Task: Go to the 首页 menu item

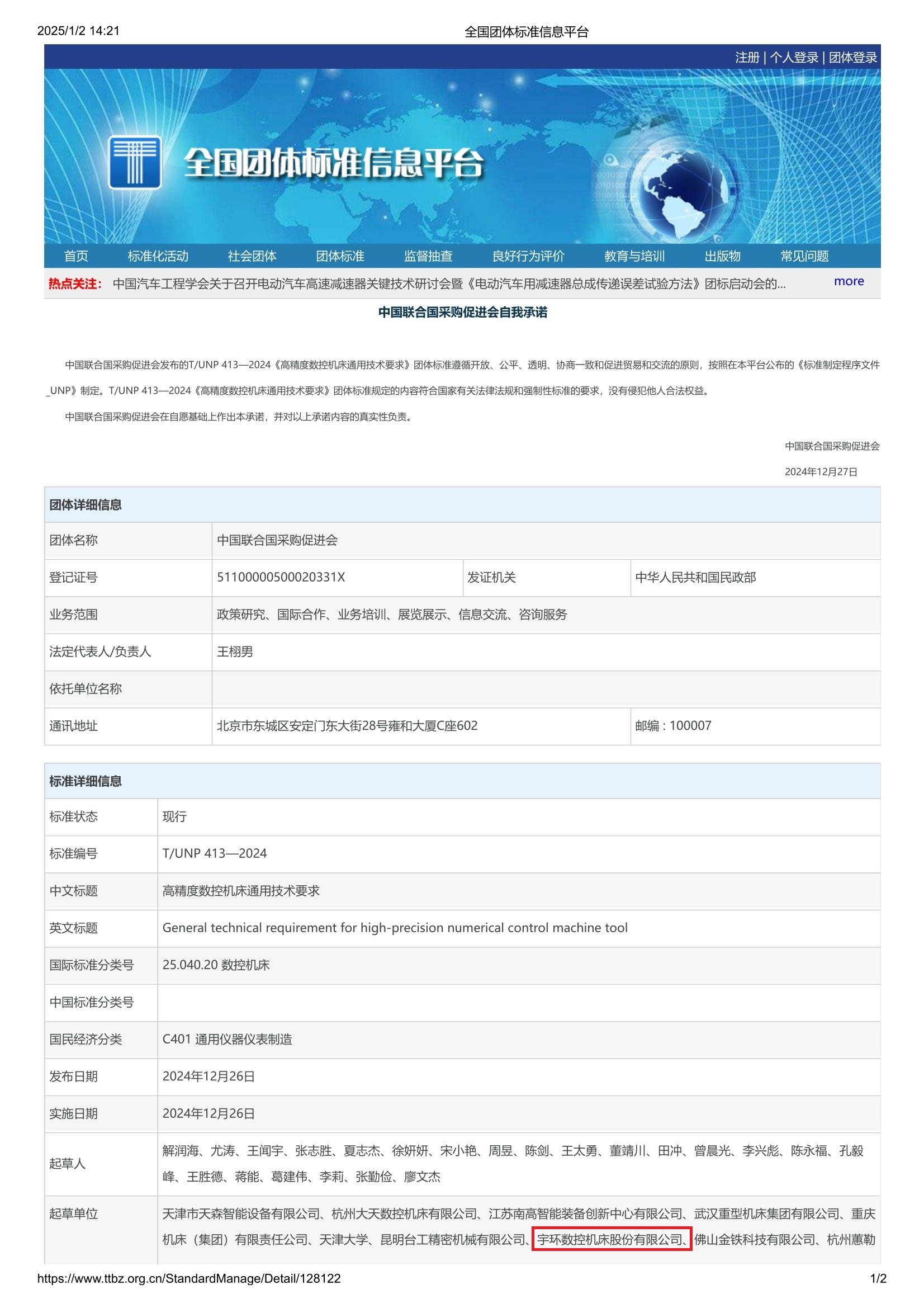Action: tap(76, 256)
